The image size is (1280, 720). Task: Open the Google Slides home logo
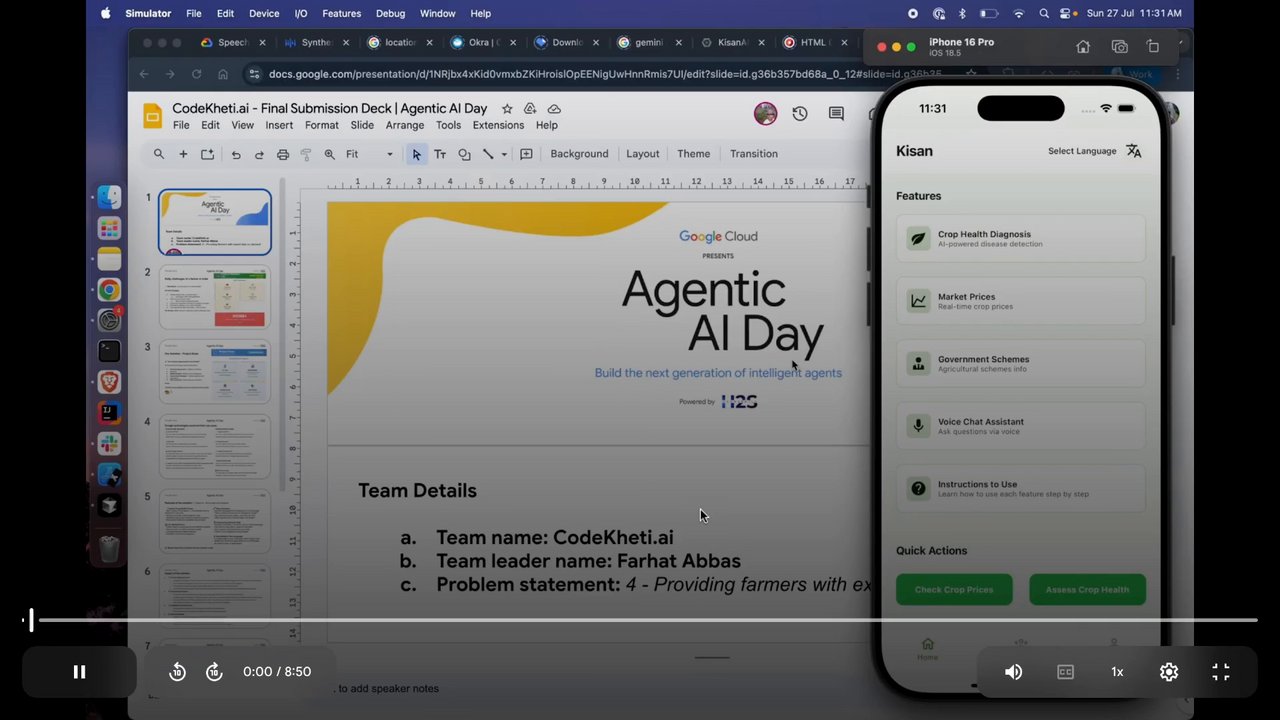152,116
